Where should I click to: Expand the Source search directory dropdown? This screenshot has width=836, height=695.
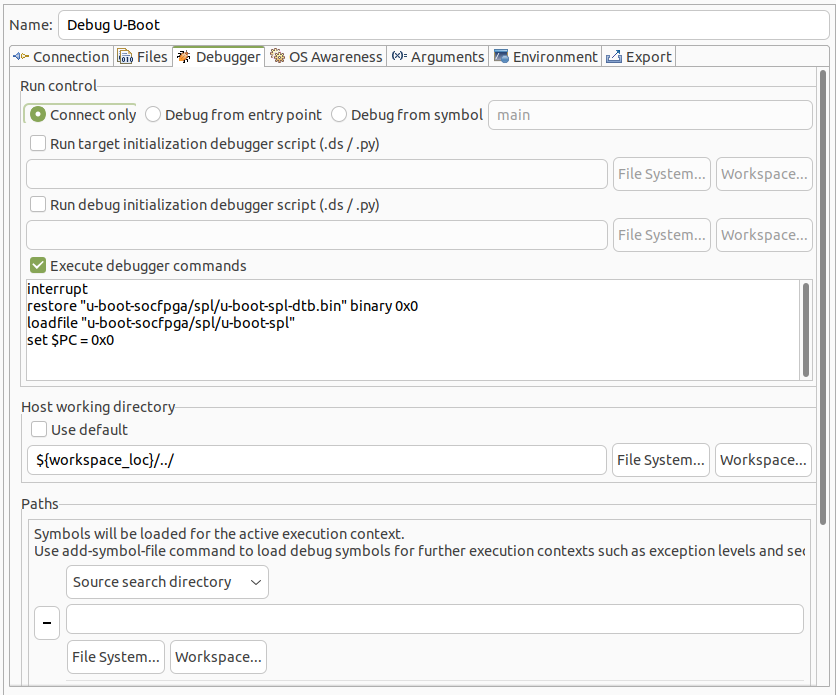point(167,582)
